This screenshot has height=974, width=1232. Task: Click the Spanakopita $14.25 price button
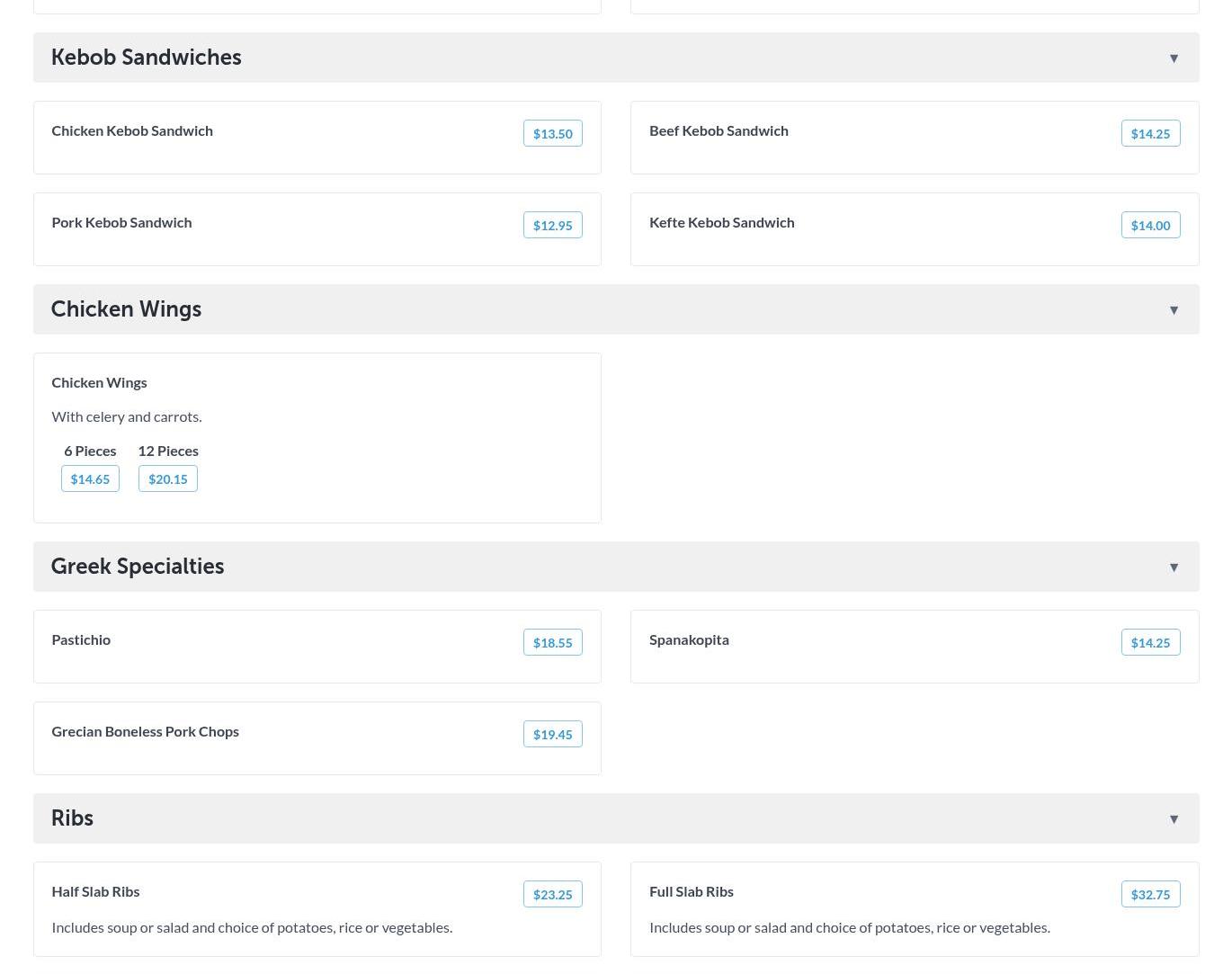point(1150,643)
